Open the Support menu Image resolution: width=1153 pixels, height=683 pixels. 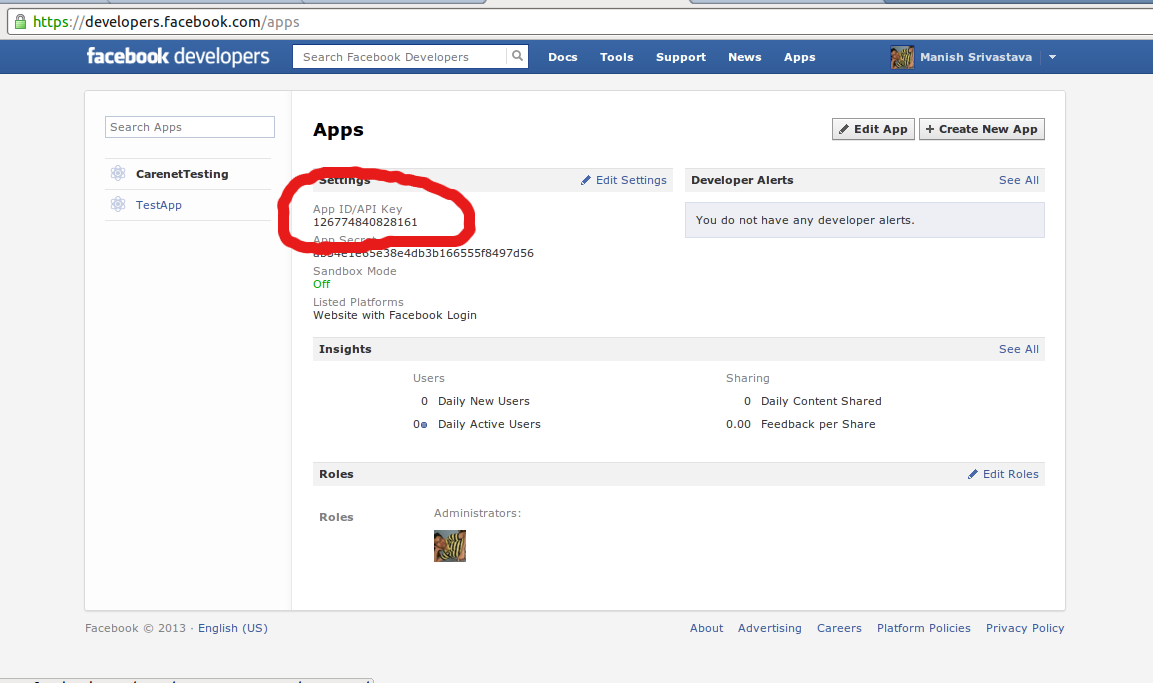pyautogui.click(x=681, y=57)
